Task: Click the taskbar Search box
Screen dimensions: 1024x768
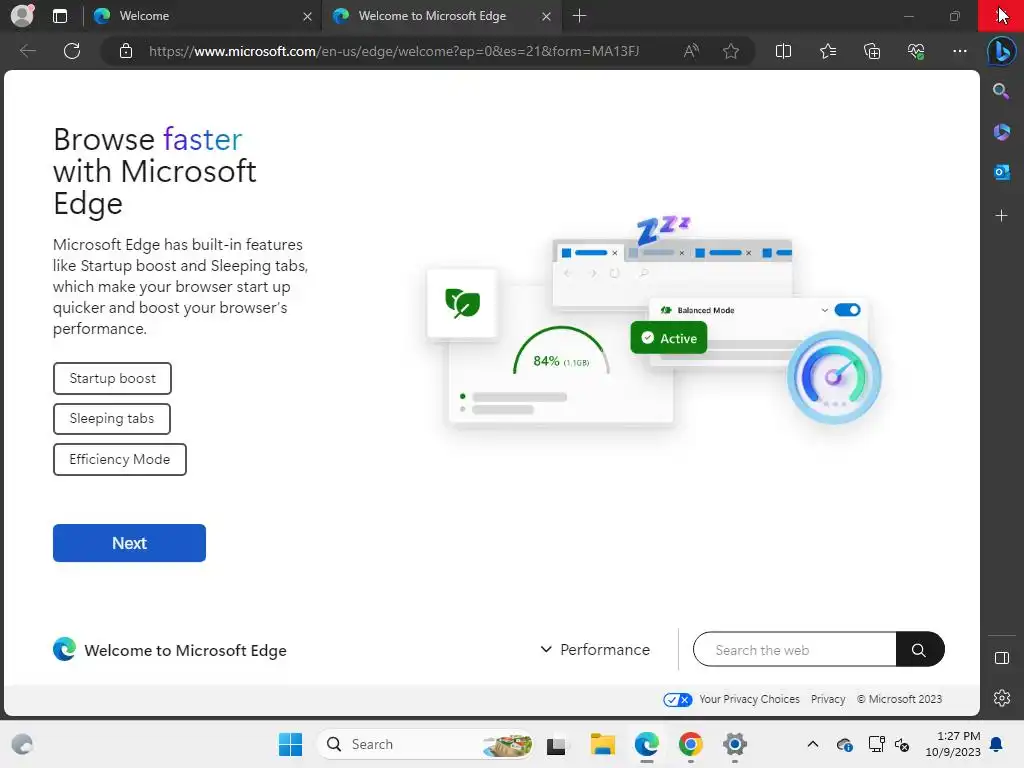Action: (x=425, y=744)
